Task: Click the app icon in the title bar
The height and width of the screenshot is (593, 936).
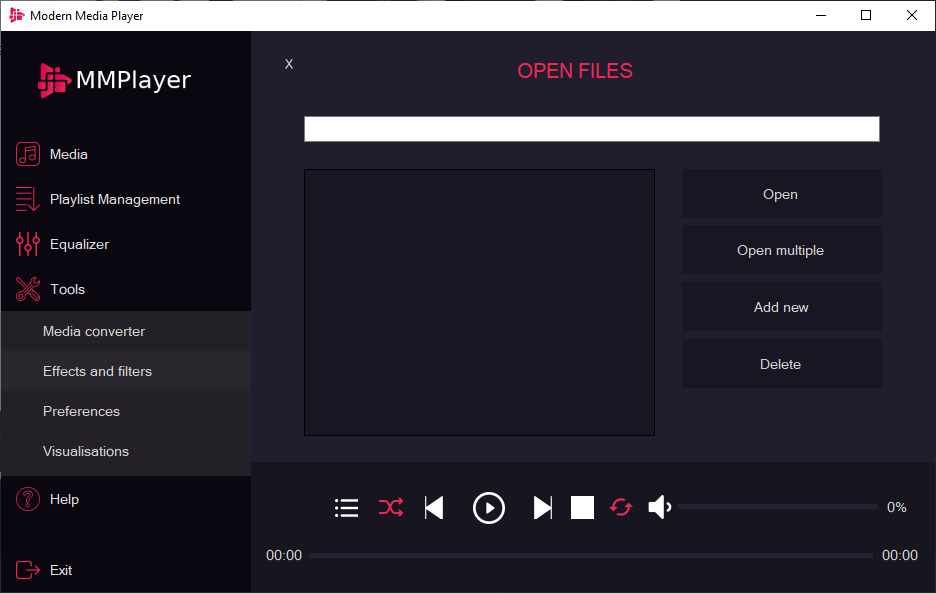Action: pyautogui.click(x=17, y=16)
